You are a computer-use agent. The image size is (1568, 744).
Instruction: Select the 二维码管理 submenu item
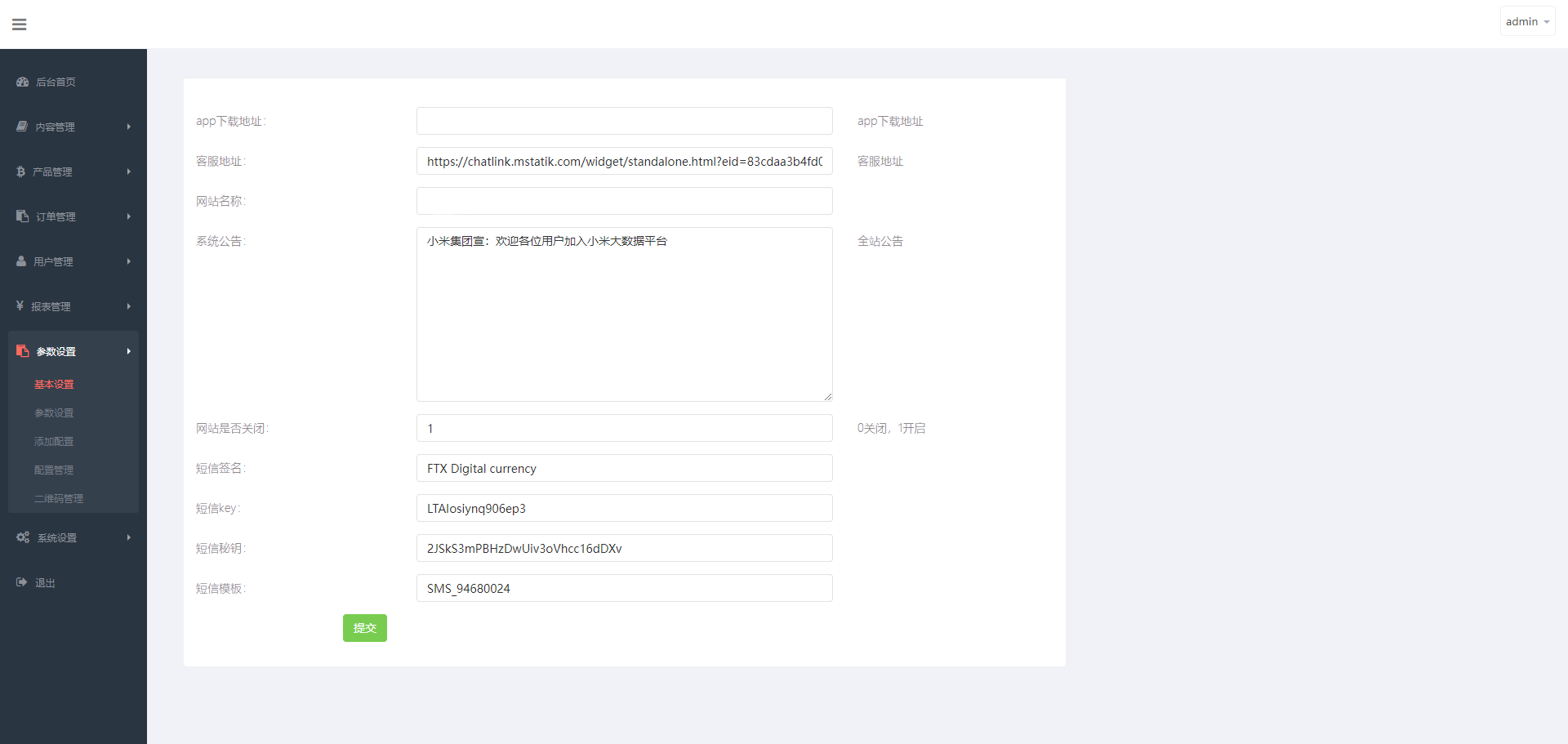tap(59, 498)
